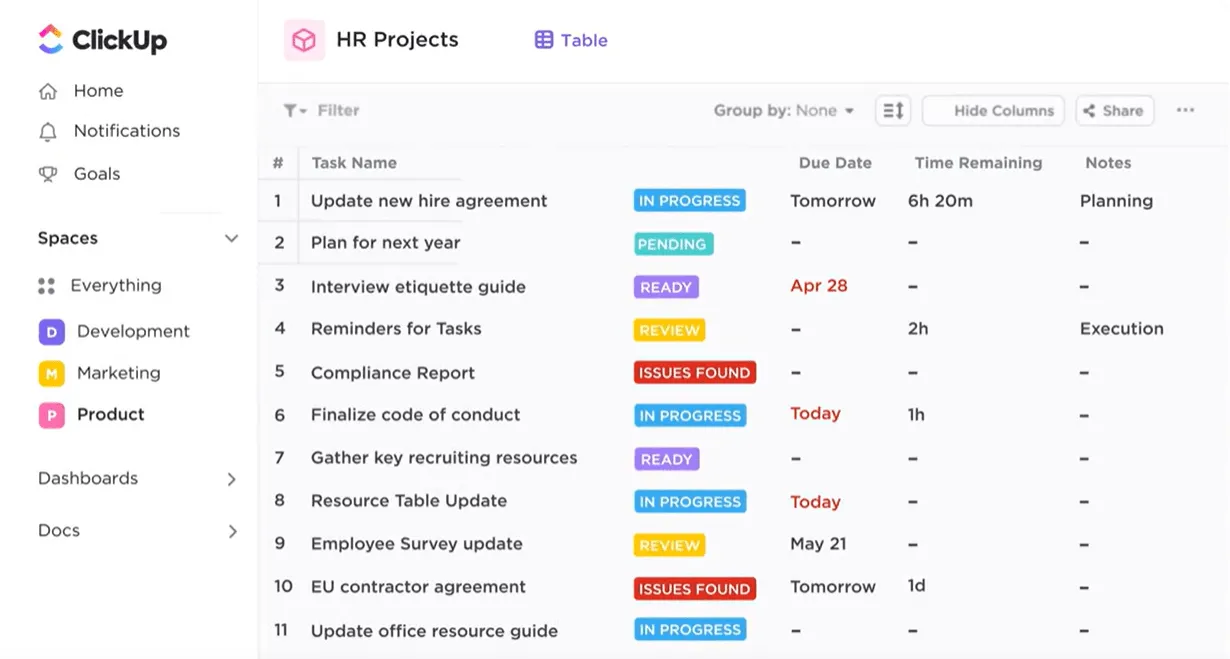Screen dimensions: 1230x659
Task: Click the Hide Columns button
Action: (x=993, y=111)
